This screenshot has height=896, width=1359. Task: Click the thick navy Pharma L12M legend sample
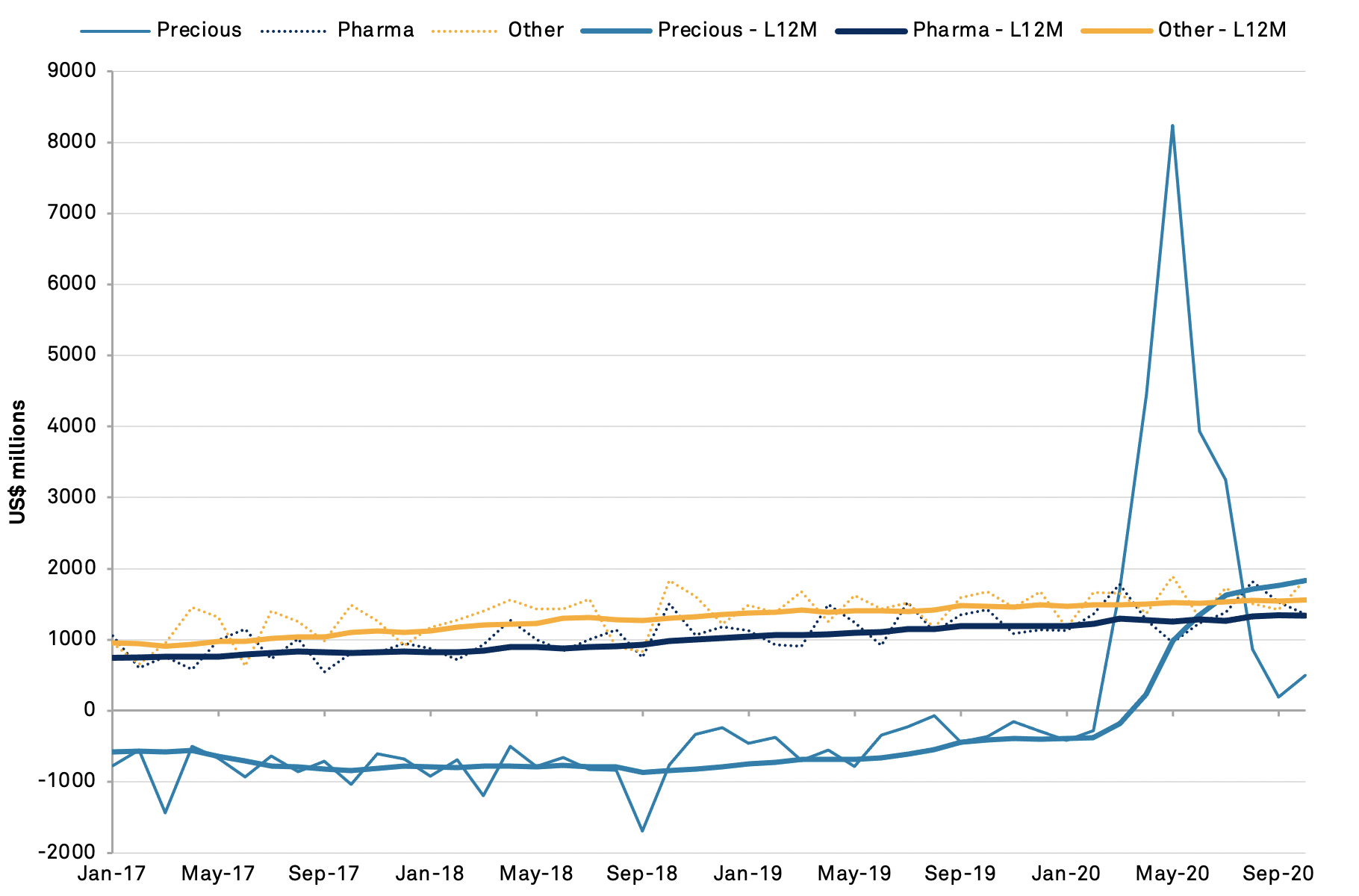click(871, 31)
